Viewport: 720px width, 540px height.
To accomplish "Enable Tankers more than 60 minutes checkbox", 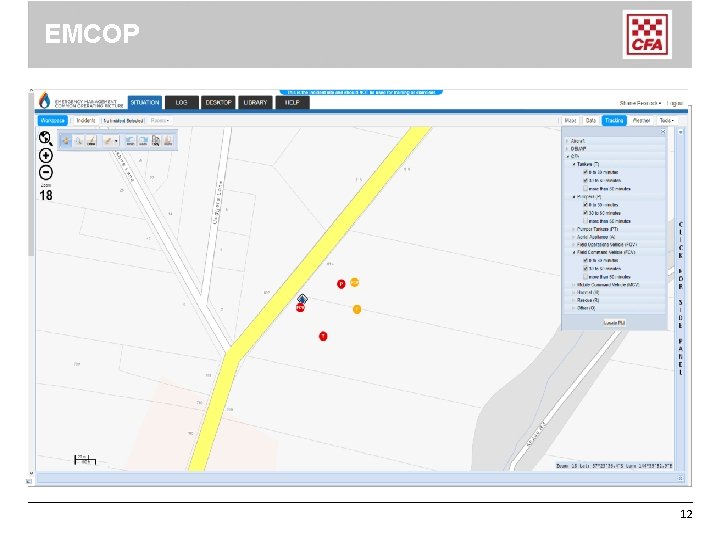I will click(585, 188).
